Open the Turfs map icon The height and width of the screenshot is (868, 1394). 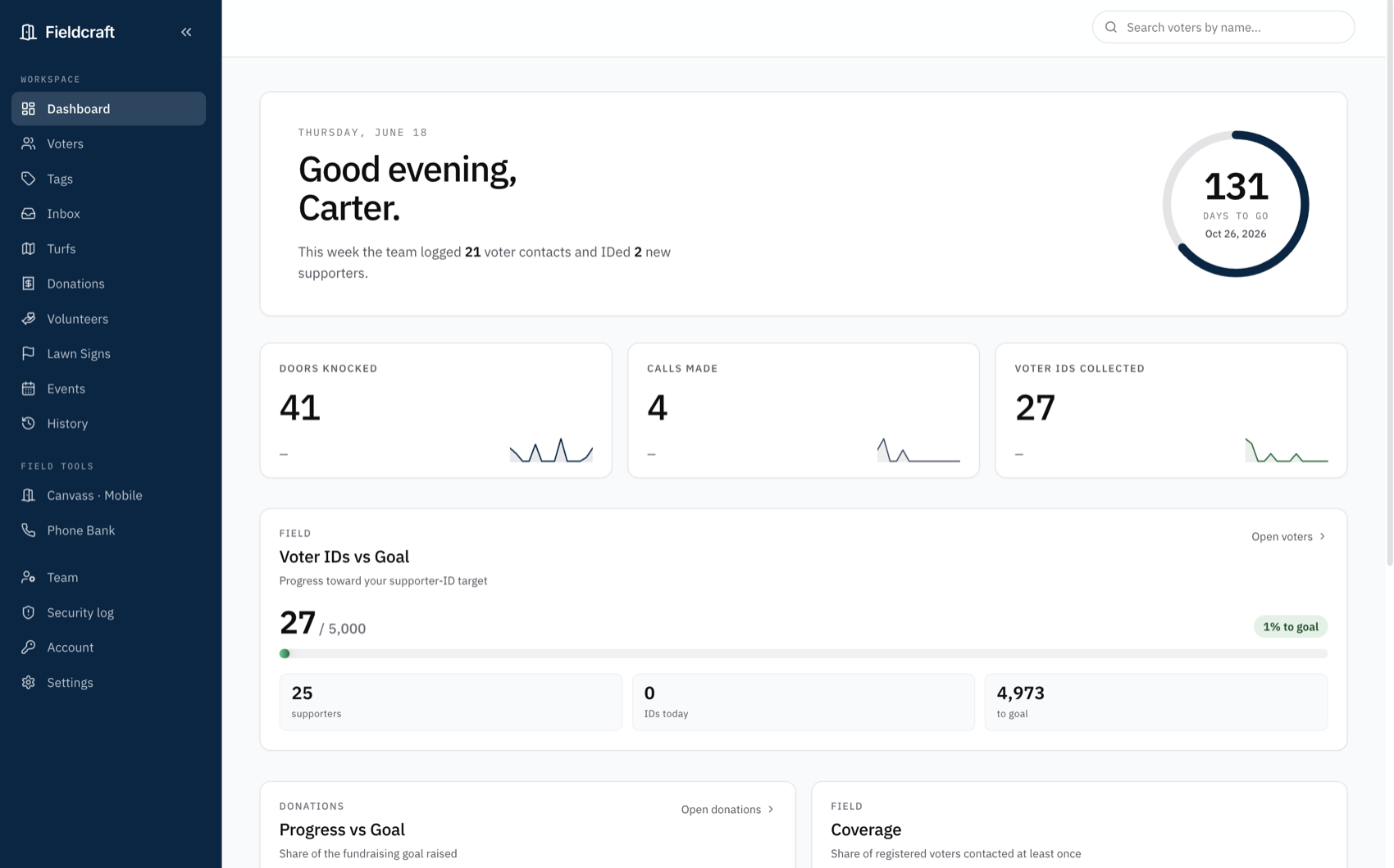tap(29, 248)
